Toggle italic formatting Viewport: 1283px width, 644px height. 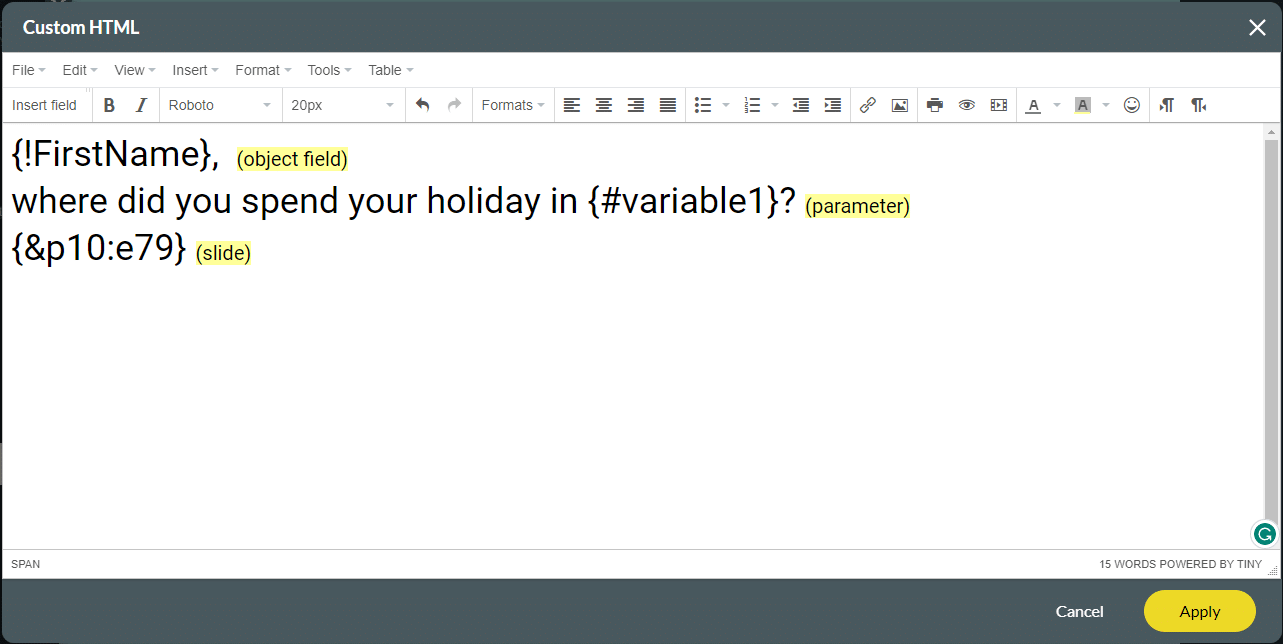tap(140, 105)
